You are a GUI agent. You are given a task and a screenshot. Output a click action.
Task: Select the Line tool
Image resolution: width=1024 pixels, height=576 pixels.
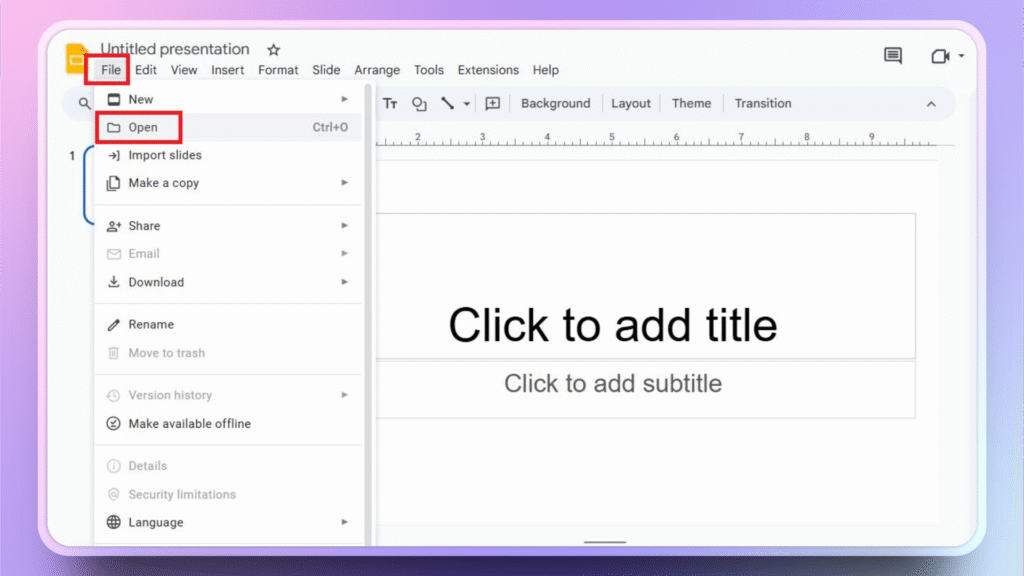click(448, 103)
